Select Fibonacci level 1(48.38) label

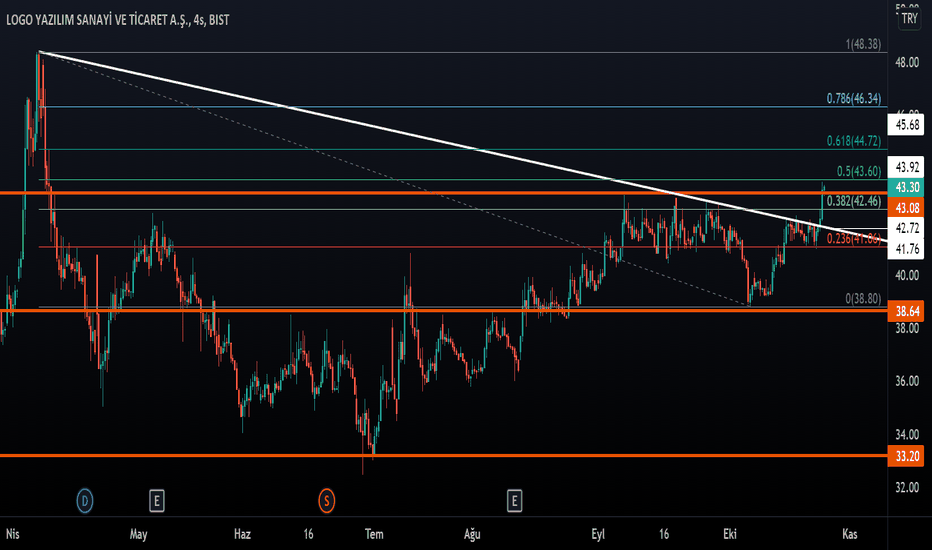863,44
